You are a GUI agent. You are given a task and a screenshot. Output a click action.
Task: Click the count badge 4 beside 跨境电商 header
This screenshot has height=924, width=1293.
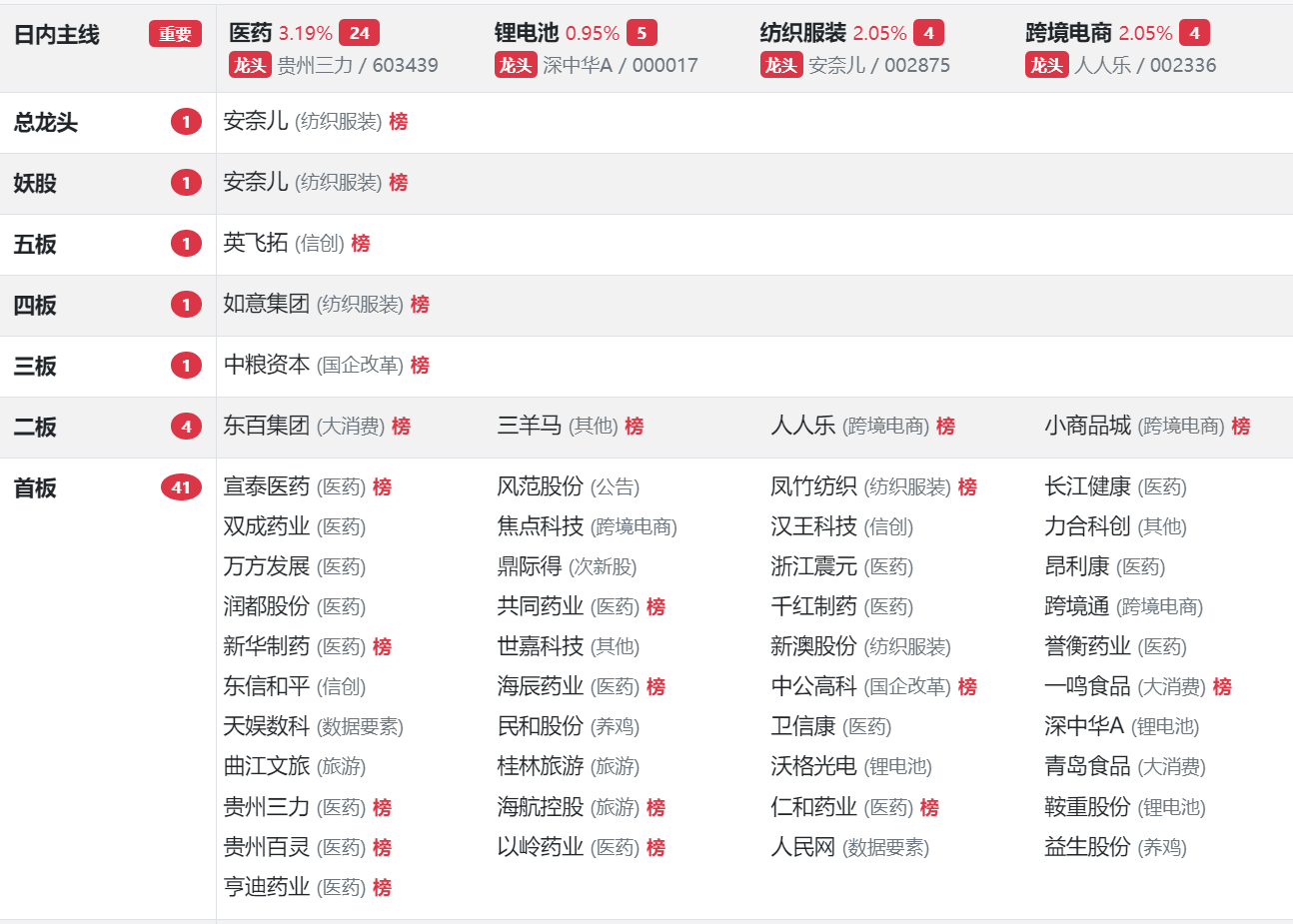tap(1194, 33)
